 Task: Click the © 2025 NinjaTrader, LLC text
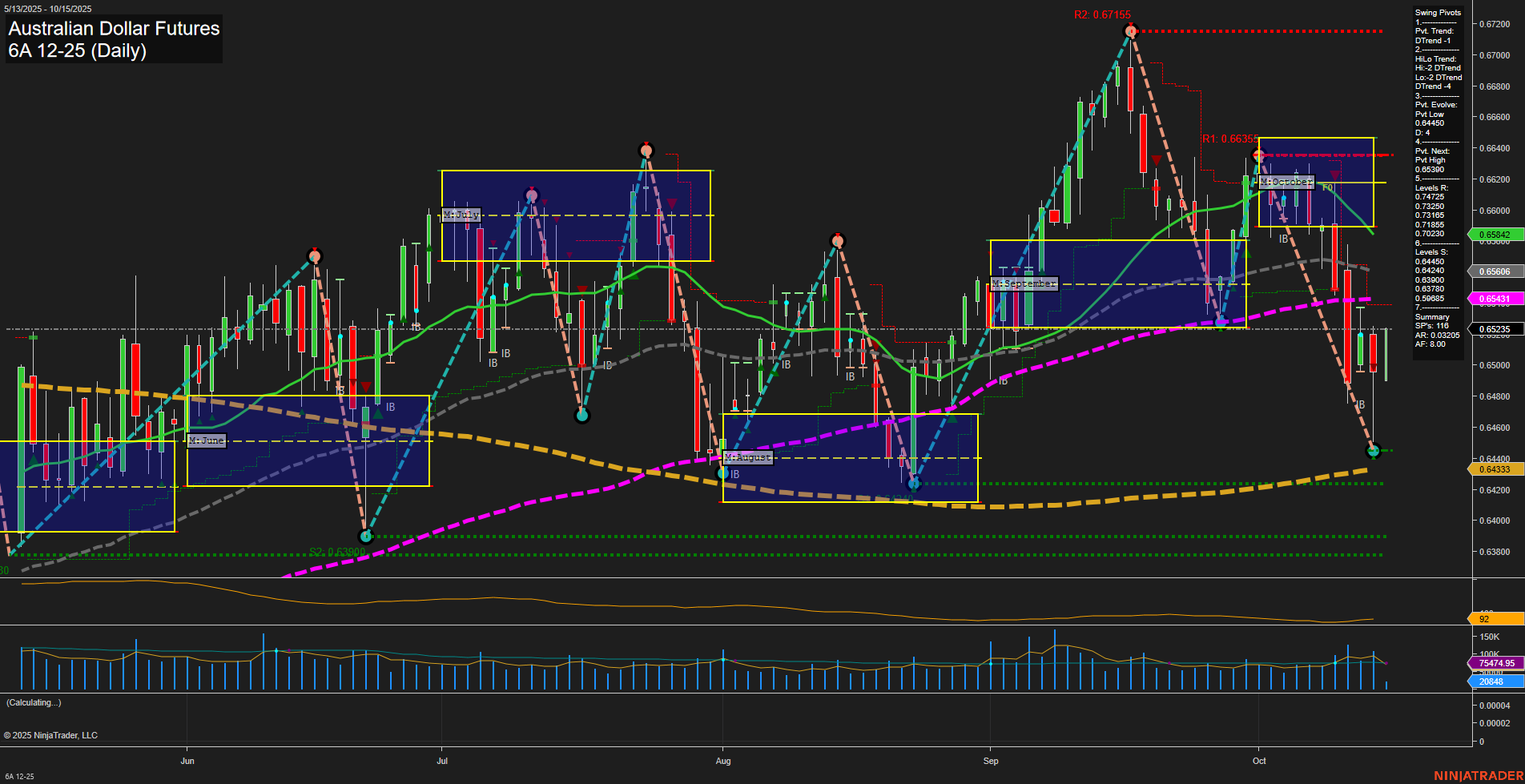[x=51, y=734]
